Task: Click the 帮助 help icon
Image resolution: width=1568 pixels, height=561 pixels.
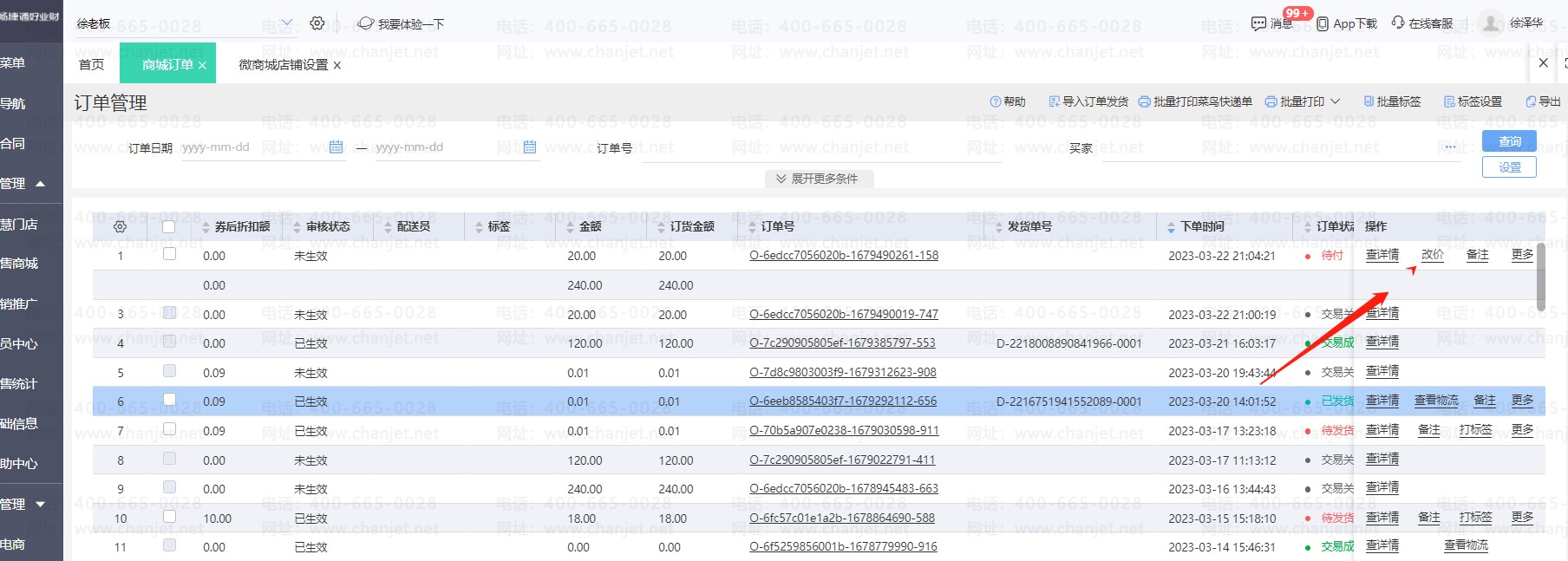Action: click(996, 101)
